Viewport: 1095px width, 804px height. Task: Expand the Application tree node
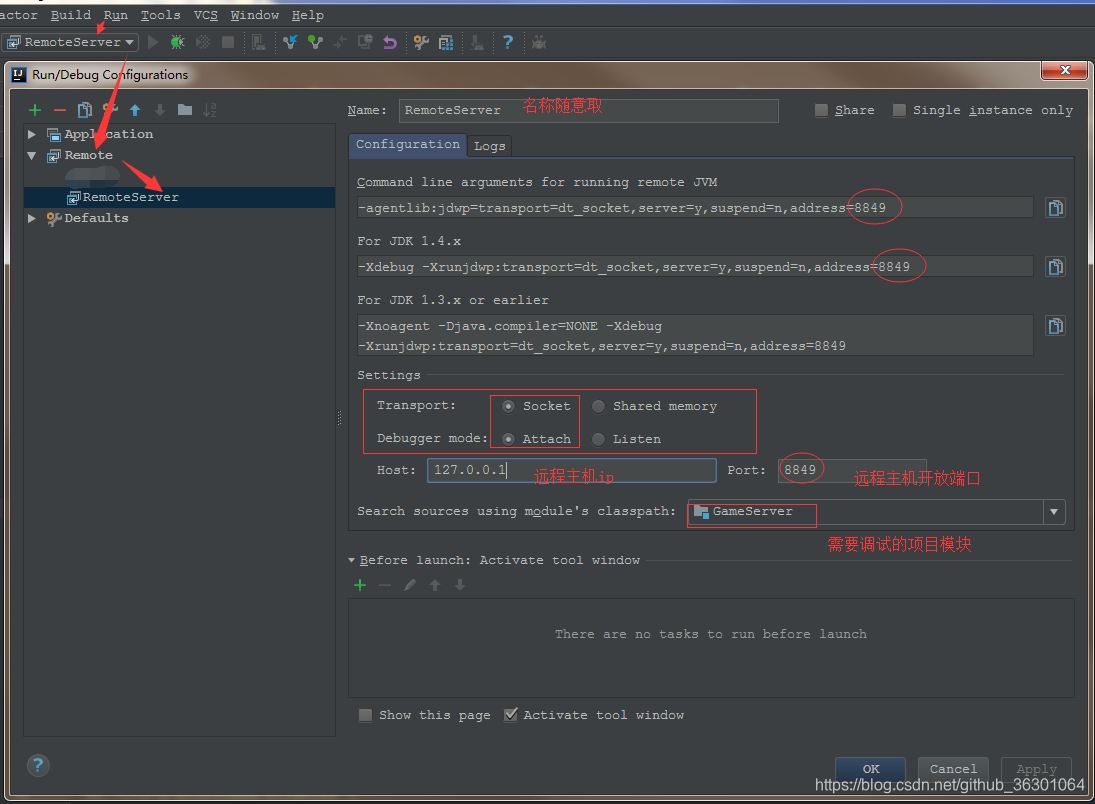pyautogui.click(x=31, y=134)
